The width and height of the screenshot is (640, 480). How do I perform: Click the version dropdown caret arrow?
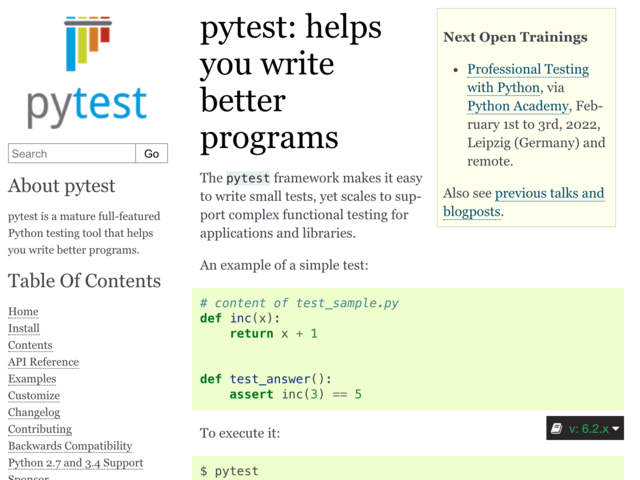pos(616,429)
